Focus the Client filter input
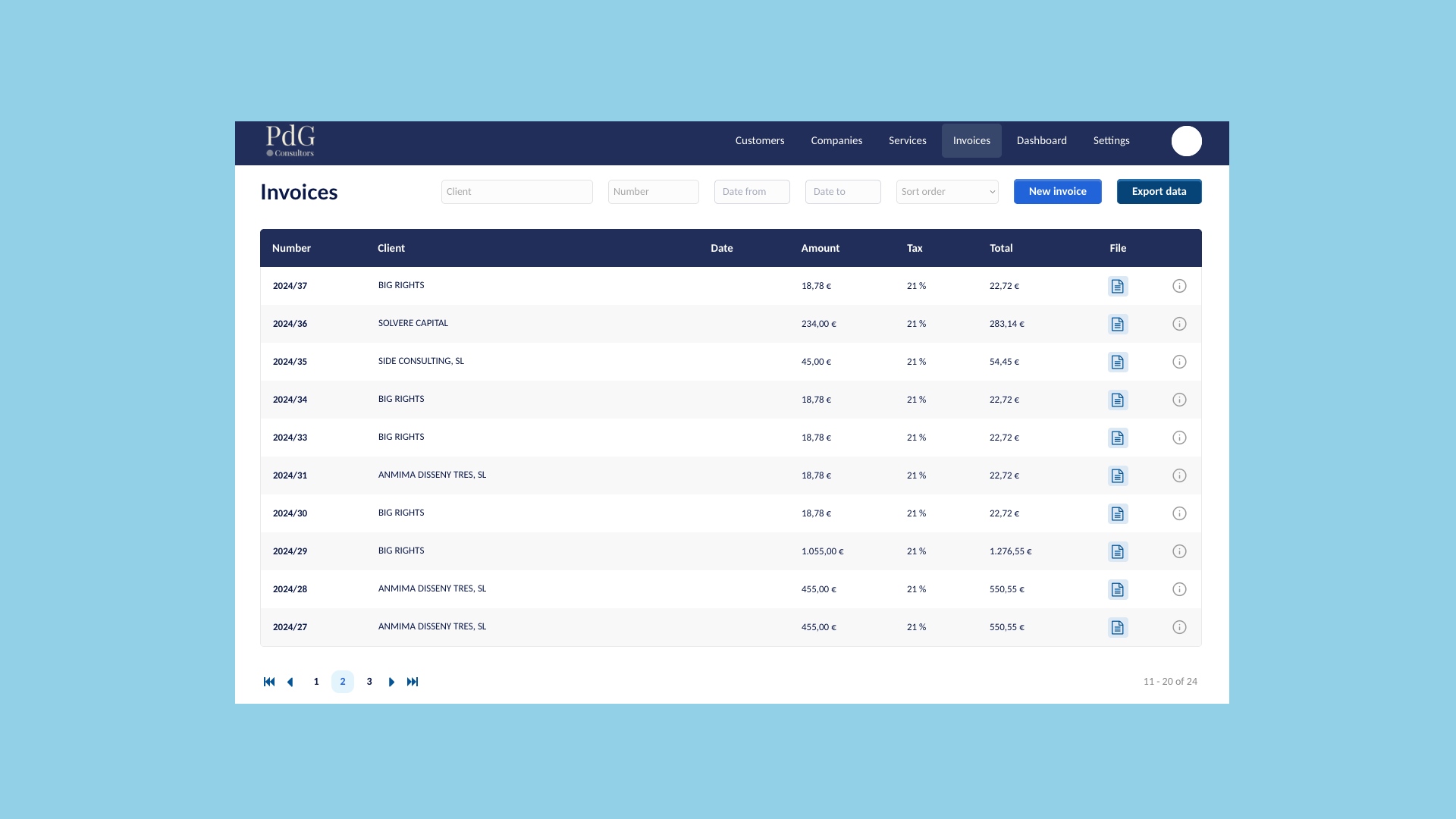 (516, 192)
